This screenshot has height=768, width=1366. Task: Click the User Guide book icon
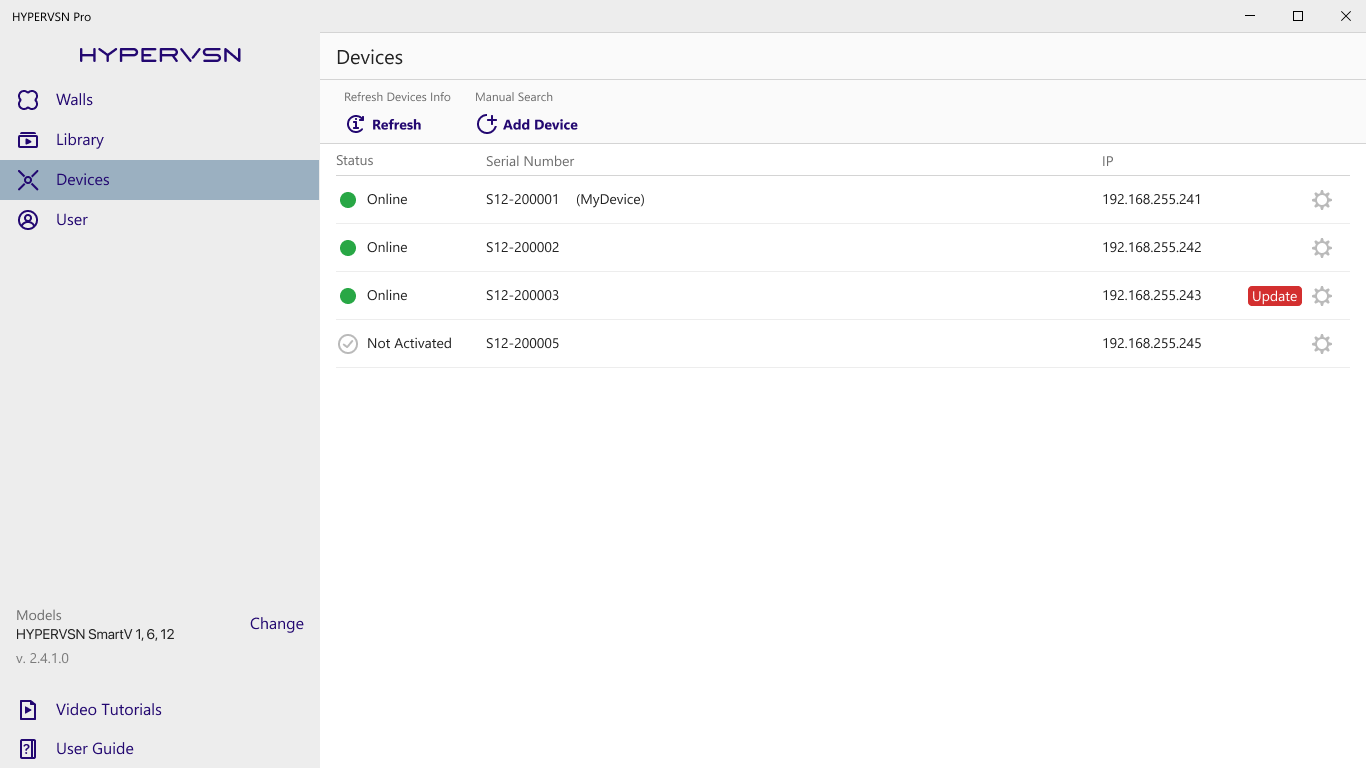(x=28, y=749)
